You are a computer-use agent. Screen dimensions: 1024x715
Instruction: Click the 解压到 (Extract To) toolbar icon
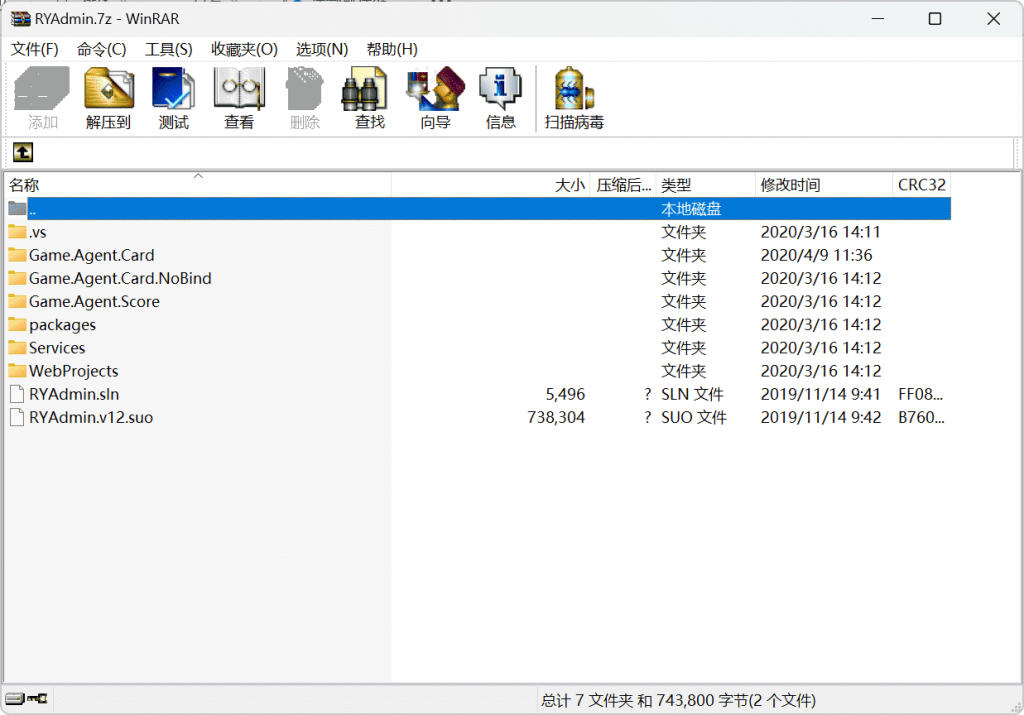[x=108, y=97]
